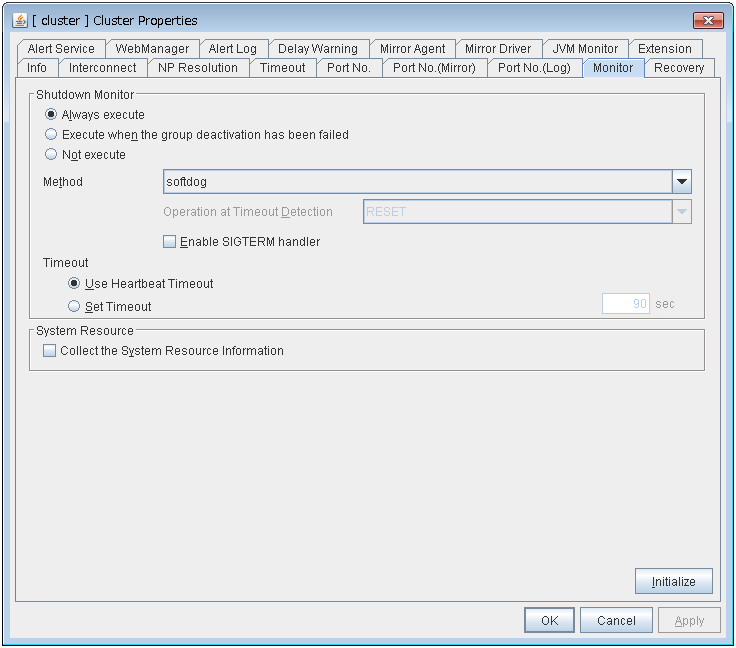Image resolution: width=736 pixels, height=648 pixels.
Task: Check Collect the System Resource Information
Action: 50,351
